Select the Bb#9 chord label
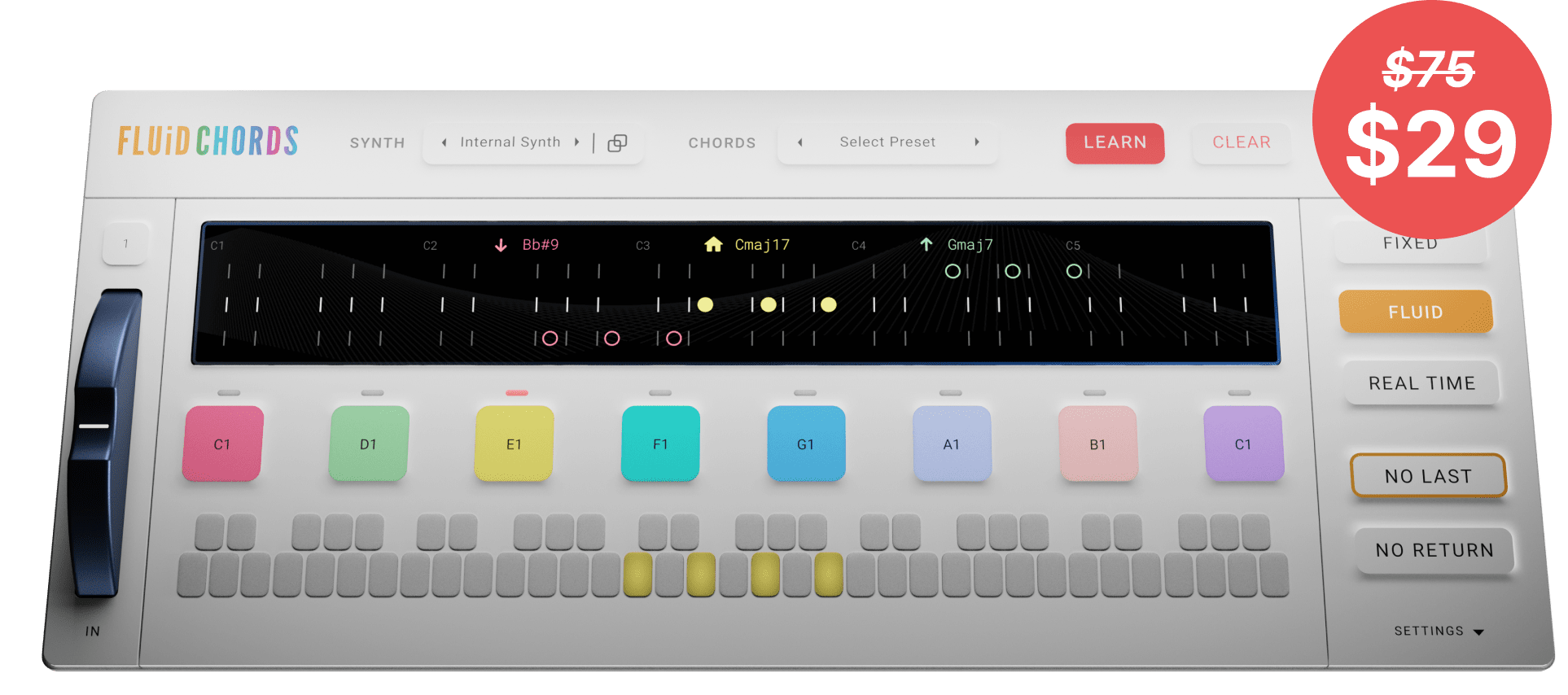Image resolution: width=1568 pixels, height=695 pixels. click(541, 245)
